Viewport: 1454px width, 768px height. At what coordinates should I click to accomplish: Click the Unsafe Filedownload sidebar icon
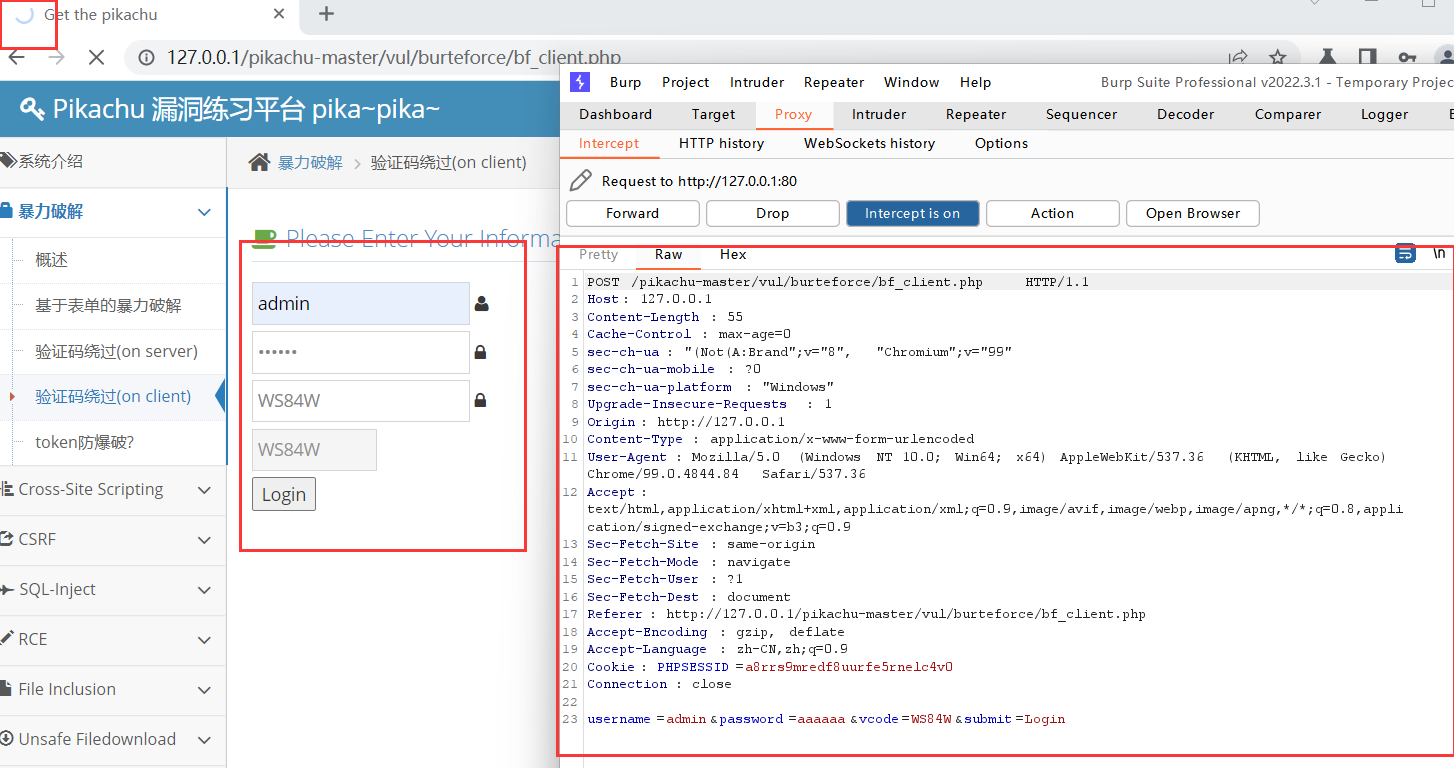coord(7,739)
